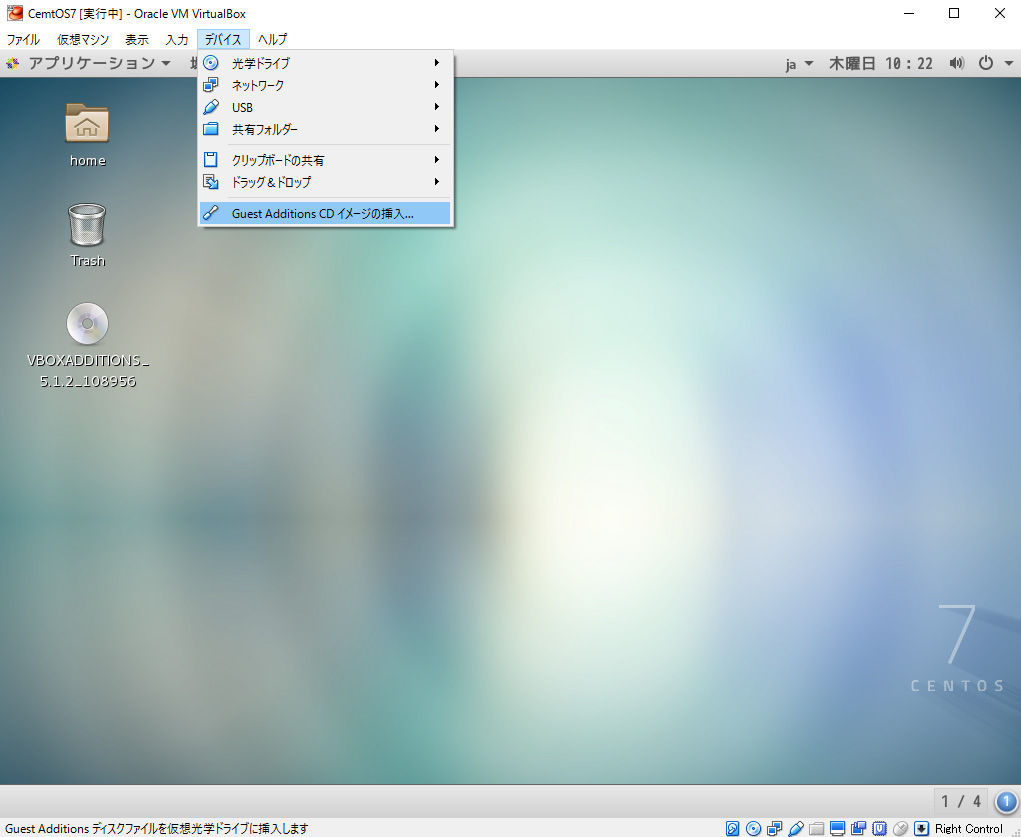1021x837 pixels.
Task: Click the USB status bar icon
Action: coord(796,829)
